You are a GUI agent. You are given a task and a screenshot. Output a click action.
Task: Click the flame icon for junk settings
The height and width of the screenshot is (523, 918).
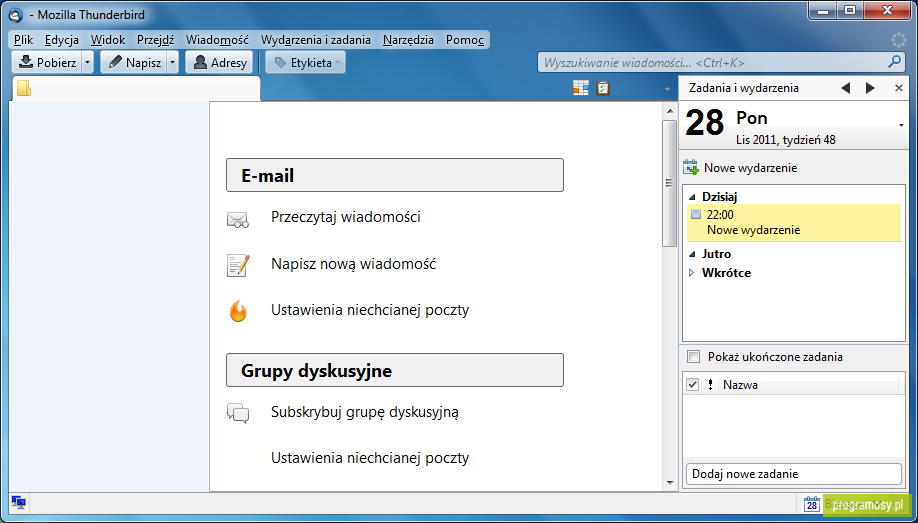pyautogui.click(x=238, y=311)
